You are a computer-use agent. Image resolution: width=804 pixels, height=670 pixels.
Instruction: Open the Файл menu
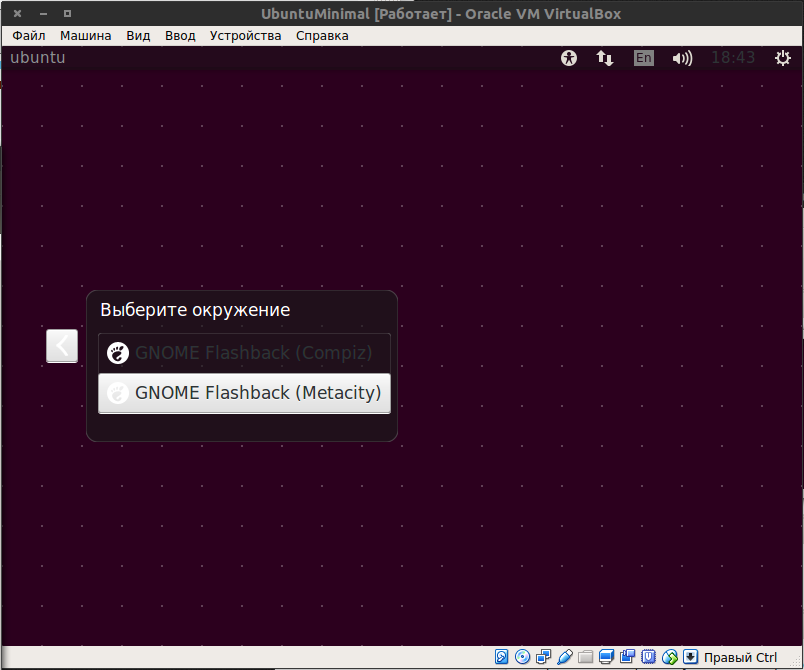(29, 36)
